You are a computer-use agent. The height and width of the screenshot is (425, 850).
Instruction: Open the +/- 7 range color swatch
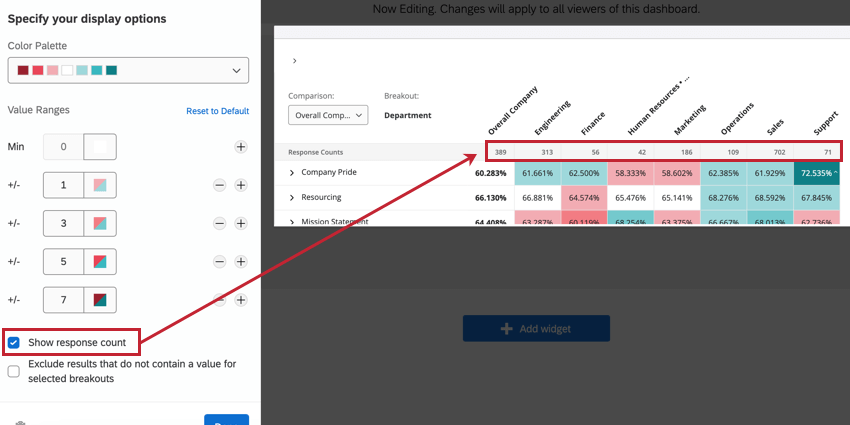[x=100, y=300]
